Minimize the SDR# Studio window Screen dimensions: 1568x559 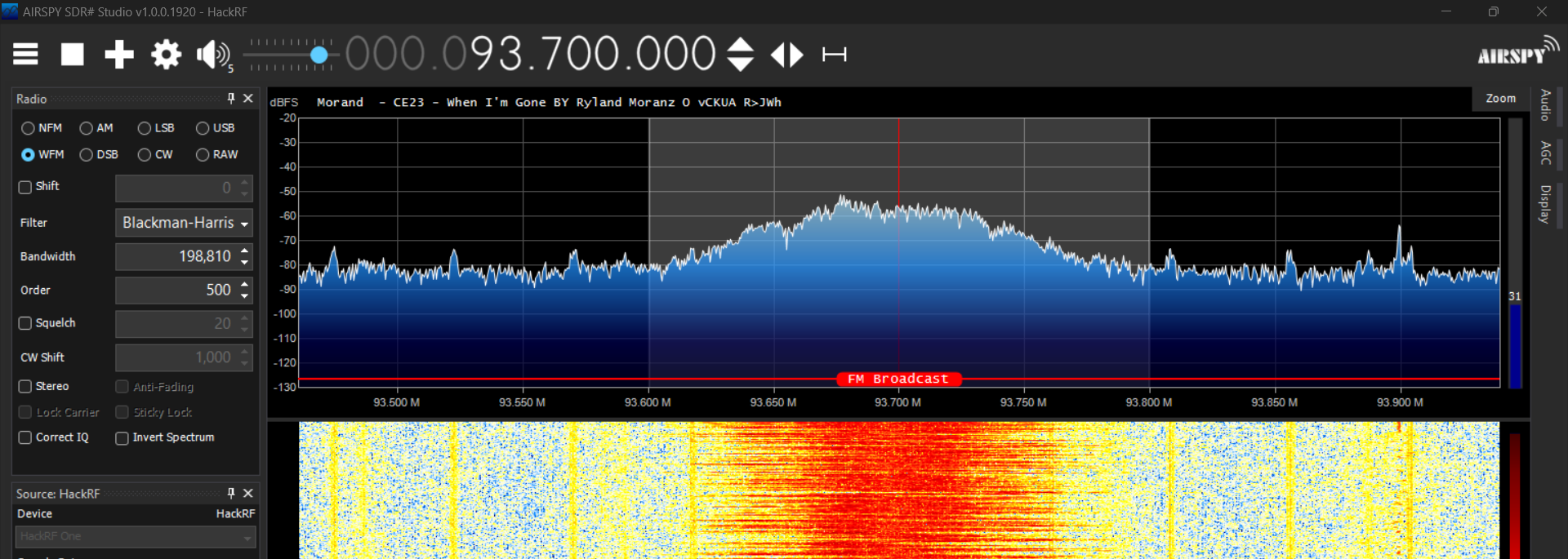tap(1446, 11)
